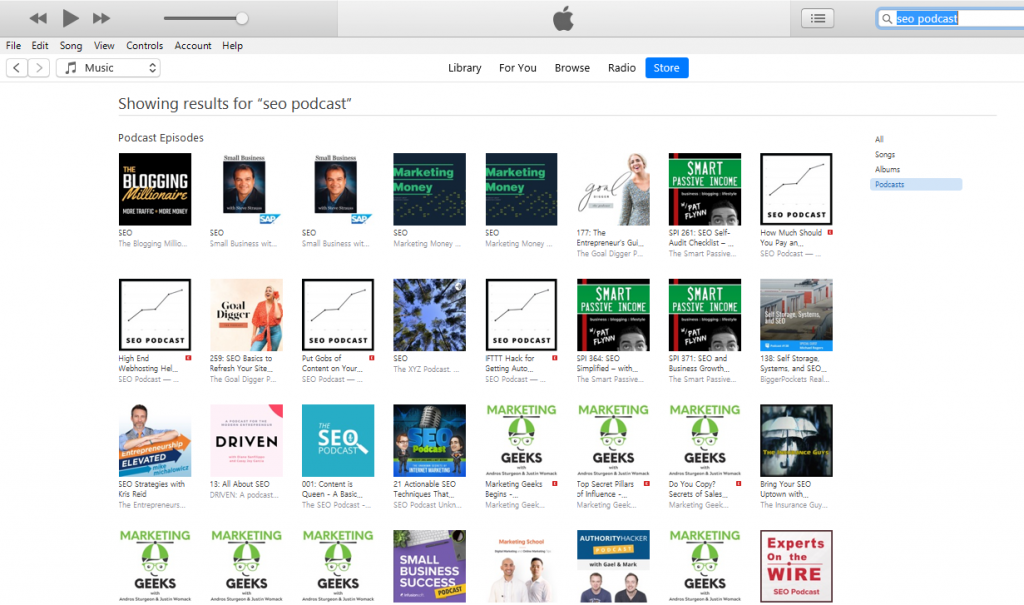Open Small Business Success podcast artwork

[x=429, y=566]
